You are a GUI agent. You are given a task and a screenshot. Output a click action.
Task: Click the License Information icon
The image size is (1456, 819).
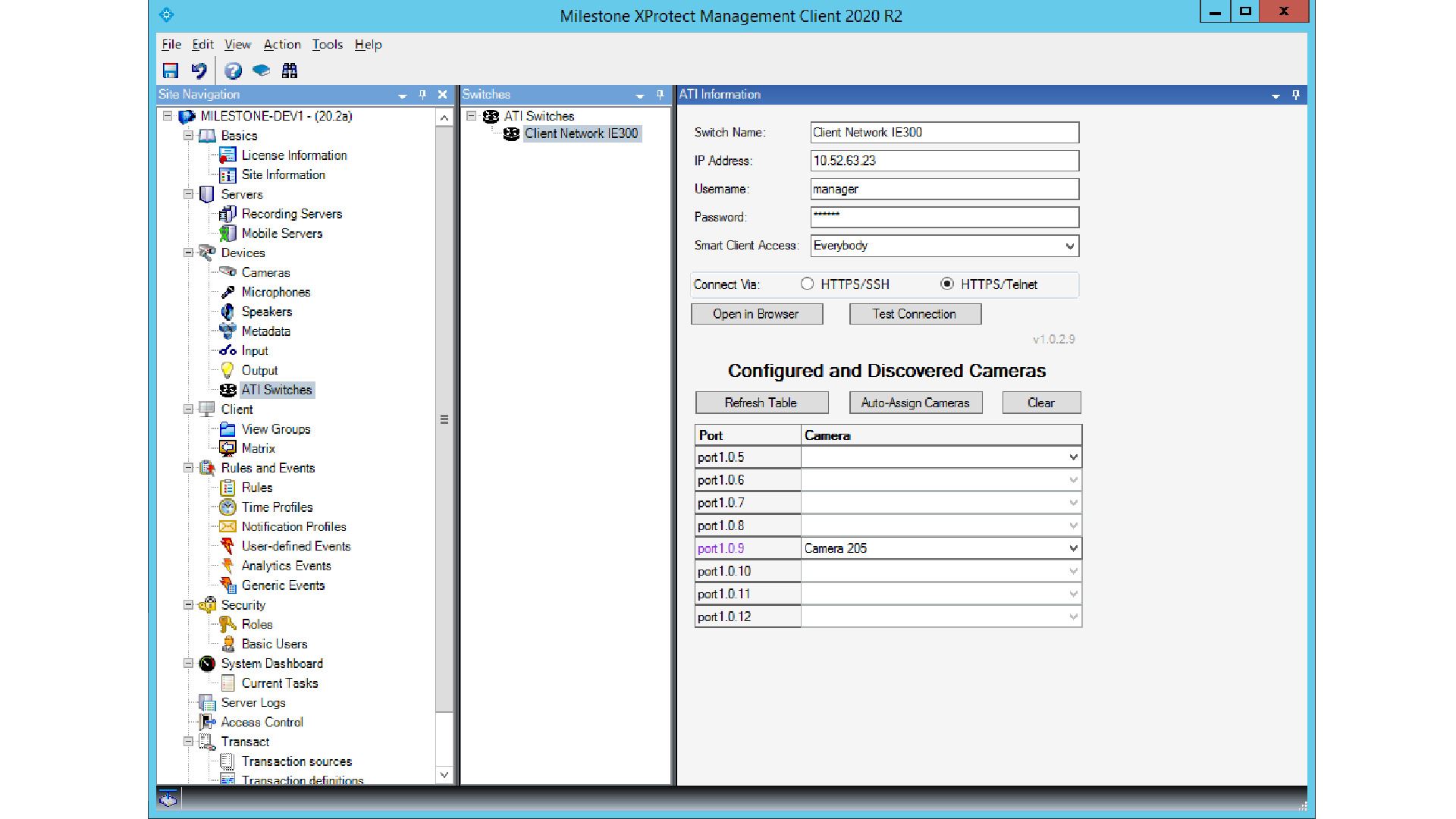click(x=227, y=155)
